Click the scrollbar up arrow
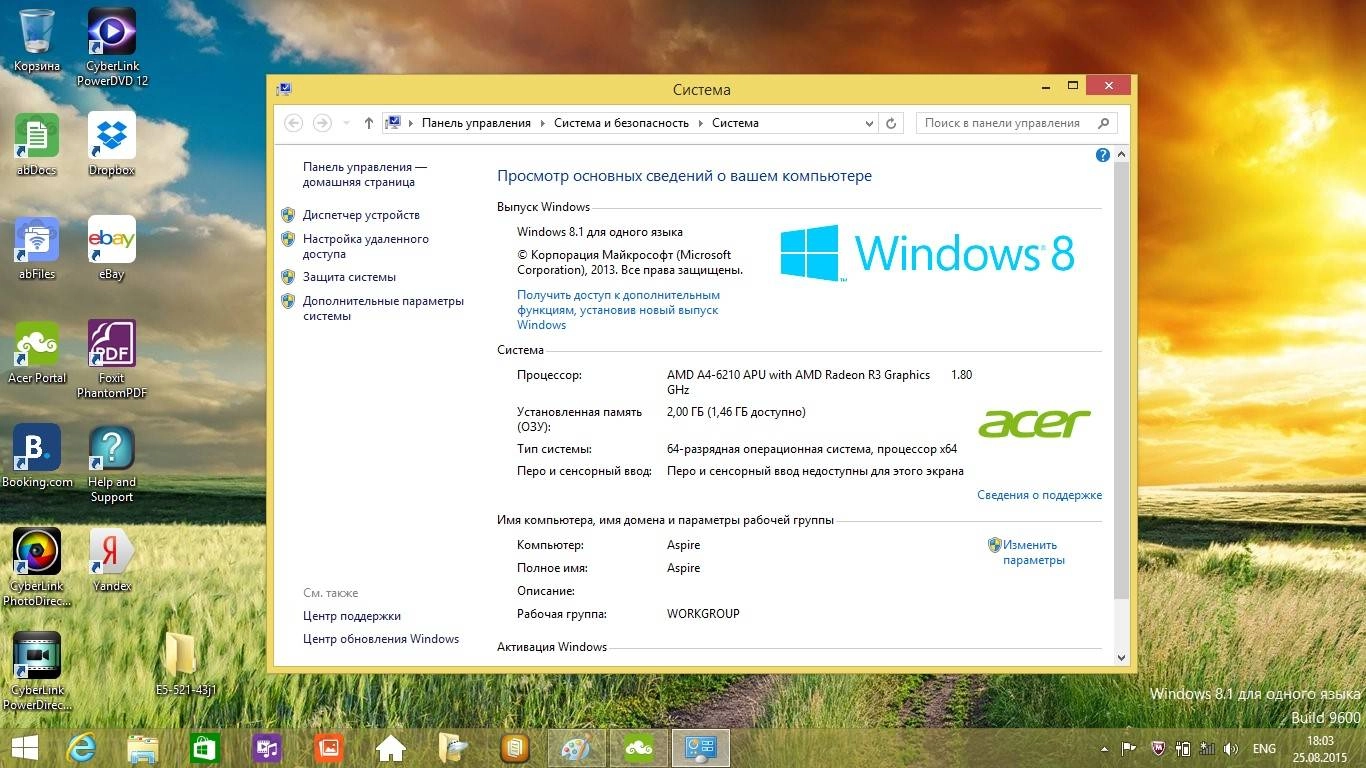This screenshot has width=1366, height=768. pos(1121,155)
